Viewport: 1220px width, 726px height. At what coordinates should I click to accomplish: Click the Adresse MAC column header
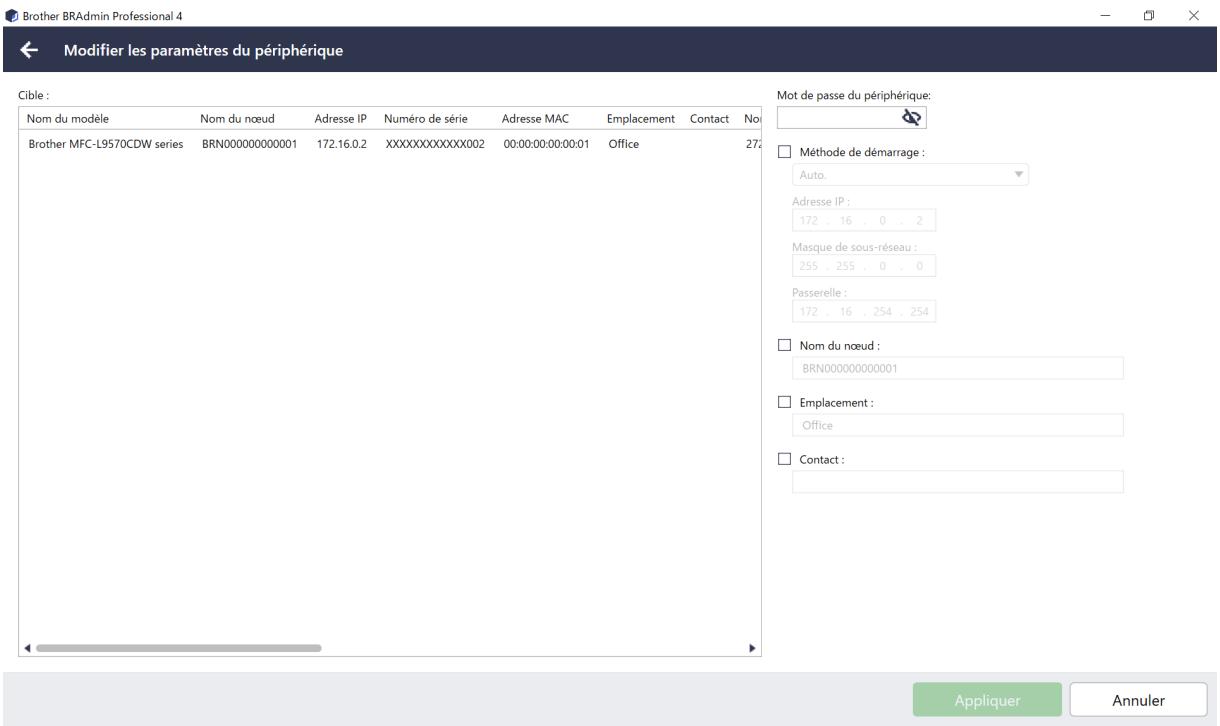pos(535,120)
